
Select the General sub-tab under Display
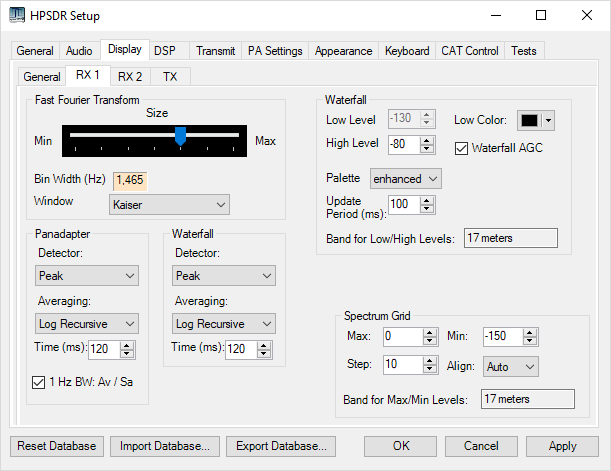point(42,76)
